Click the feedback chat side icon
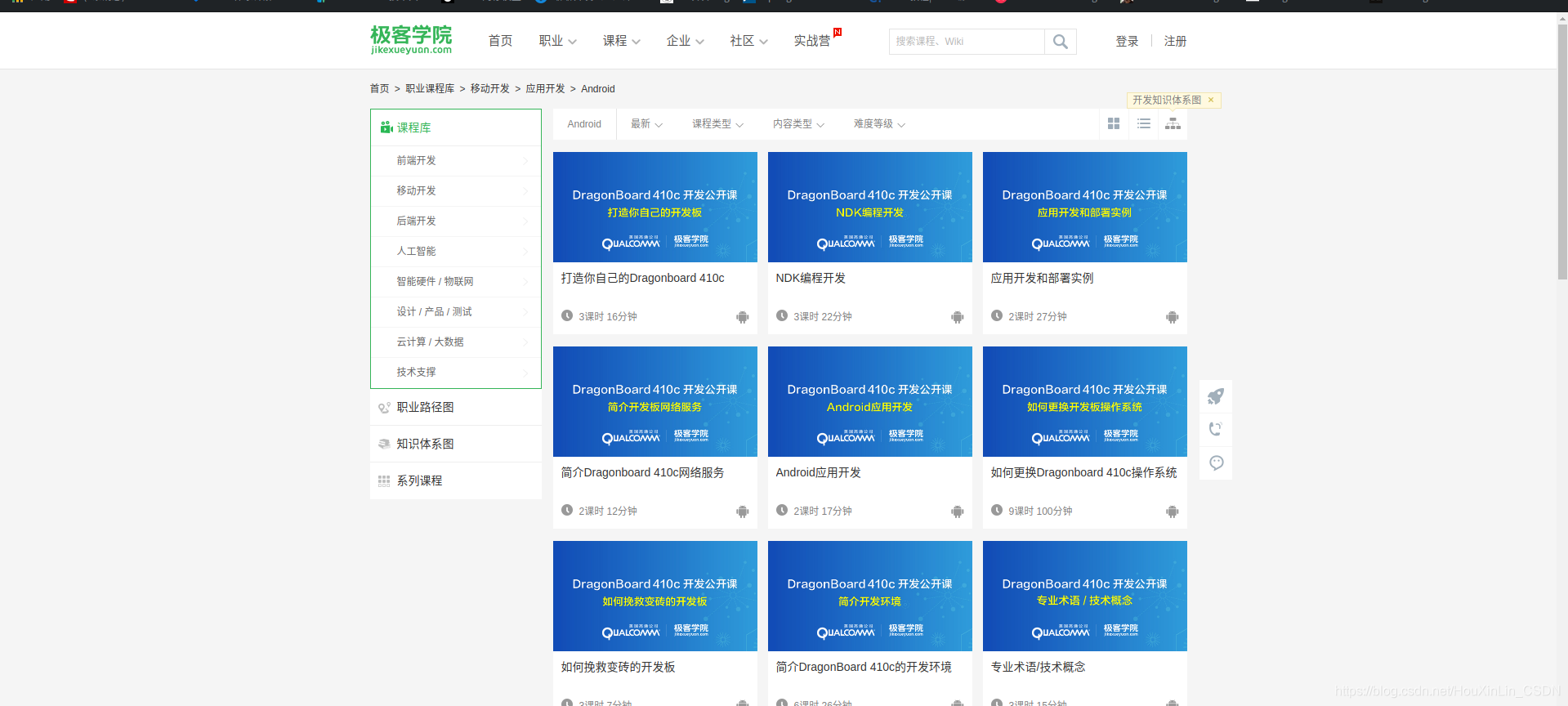Viewport: 1568px width, 706px height. coord(1216,463)
